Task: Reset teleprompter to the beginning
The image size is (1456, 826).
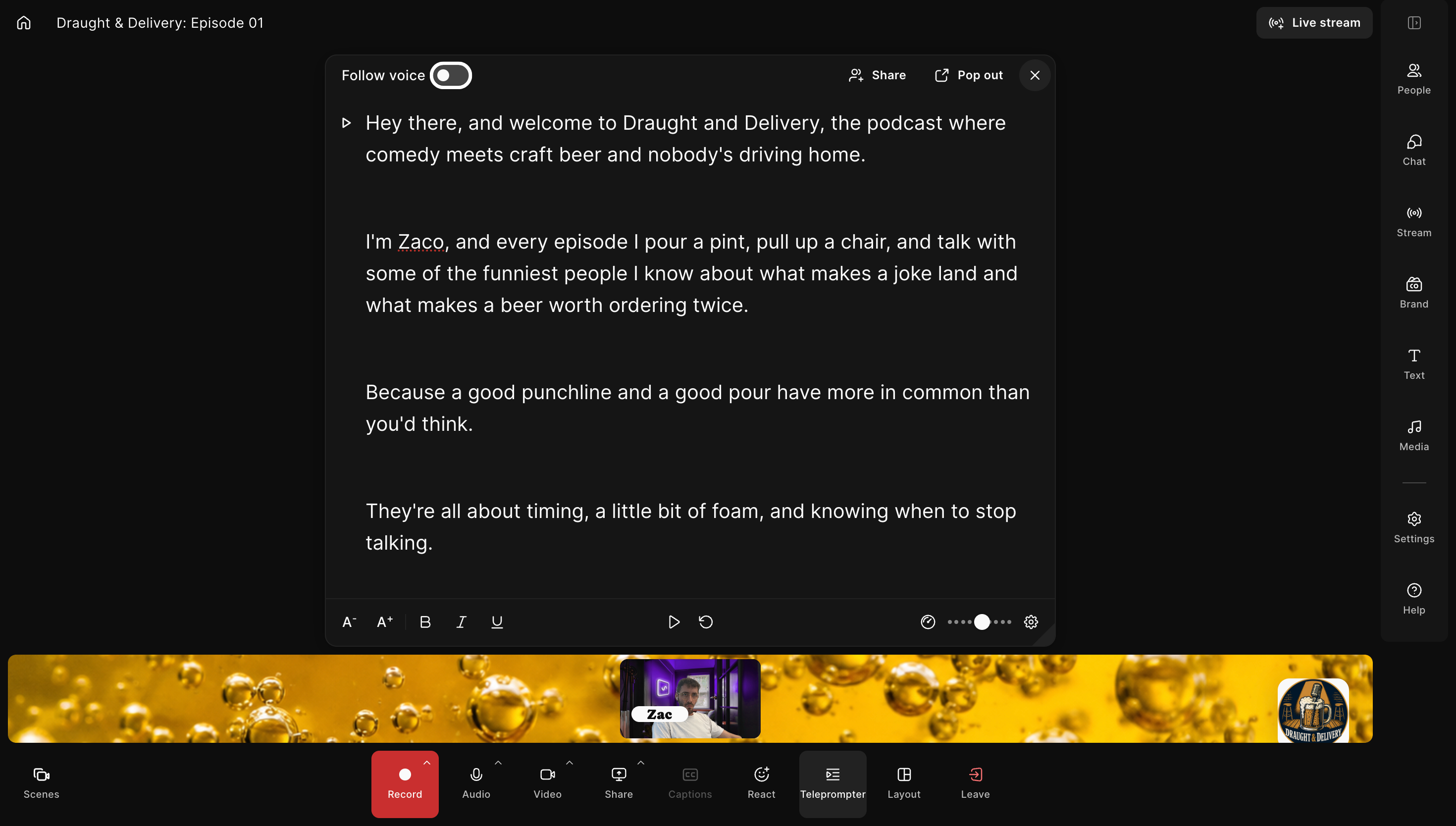Action: tap(706, 622)
